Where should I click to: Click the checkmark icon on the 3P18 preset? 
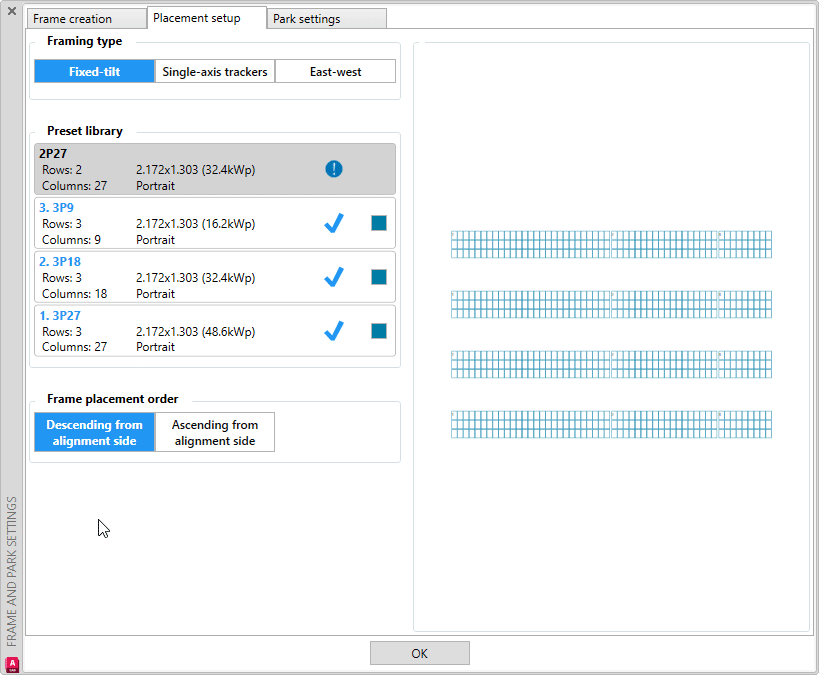333,276
